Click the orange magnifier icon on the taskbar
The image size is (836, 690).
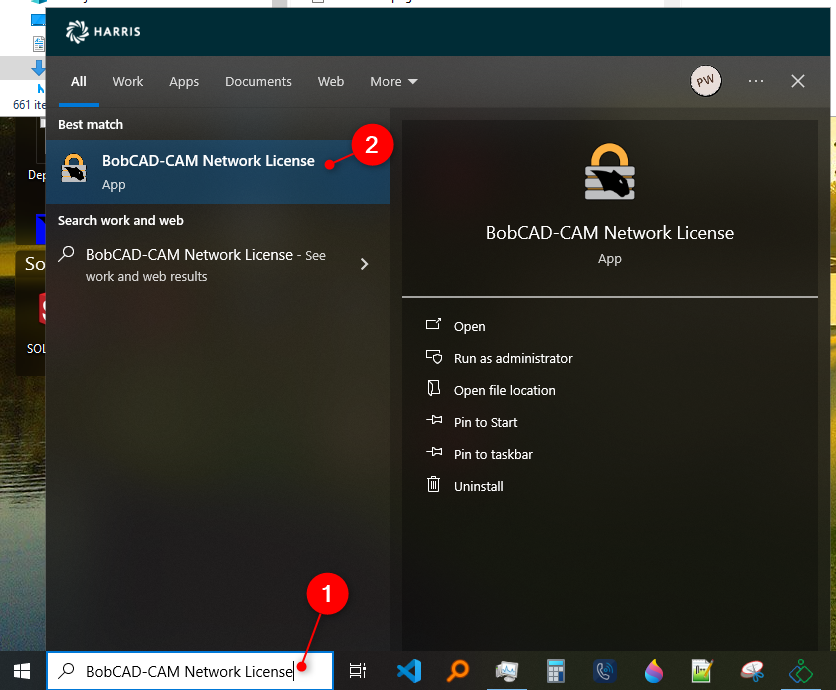[x=459, y=671]
